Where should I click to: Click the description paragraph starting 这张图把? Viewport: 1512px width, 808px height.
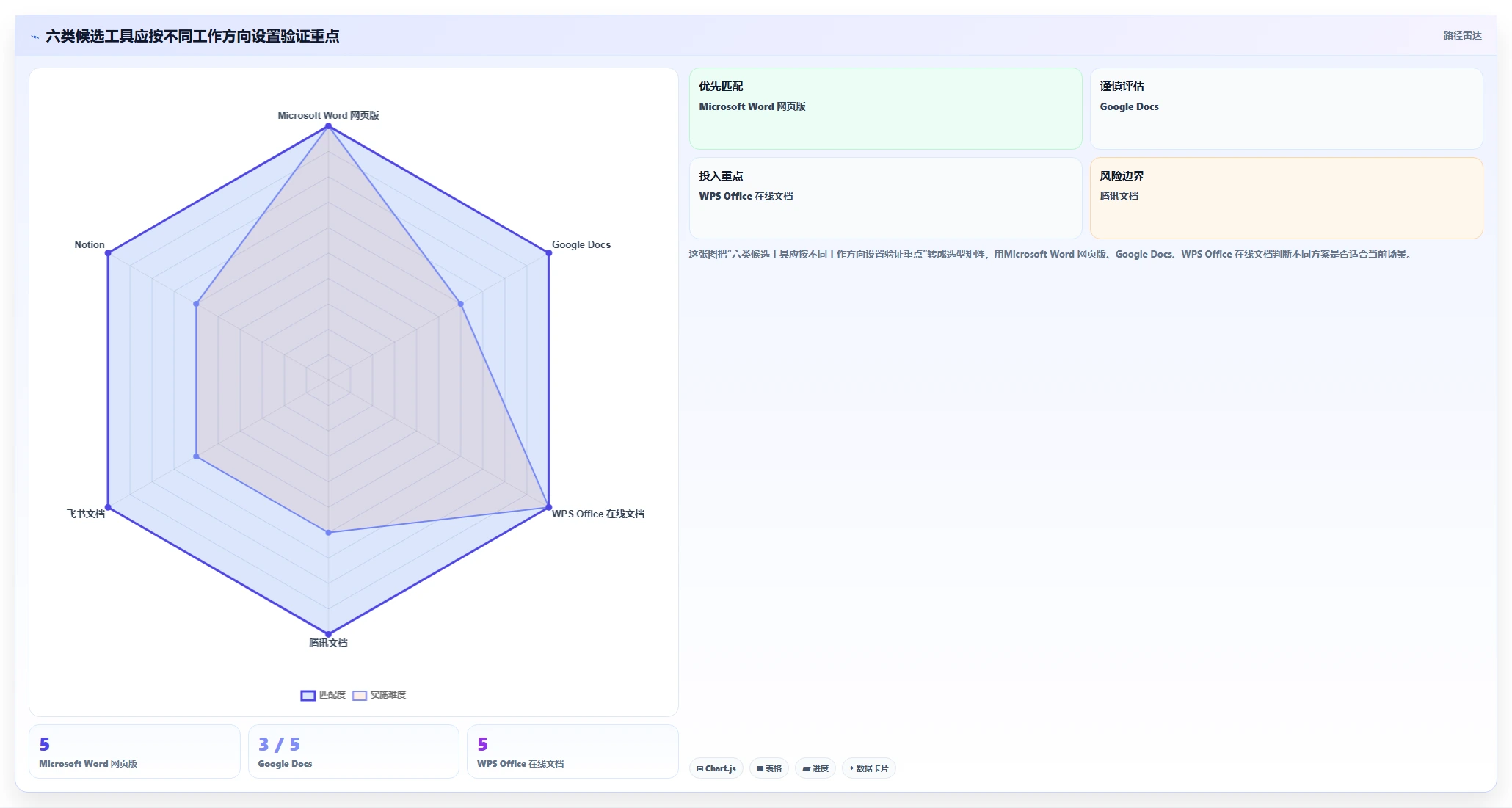click(1051, 254)
